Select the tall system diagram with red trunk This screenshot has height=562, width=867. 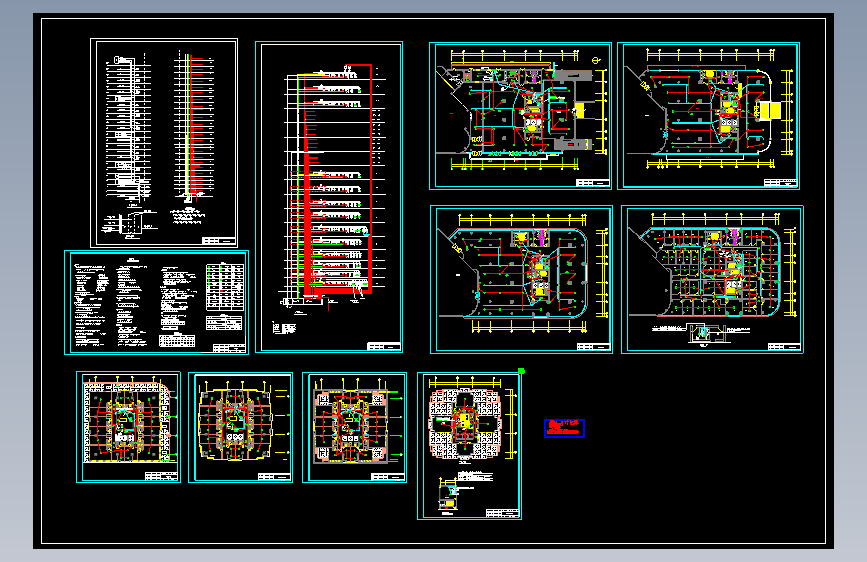coord(329,197)
